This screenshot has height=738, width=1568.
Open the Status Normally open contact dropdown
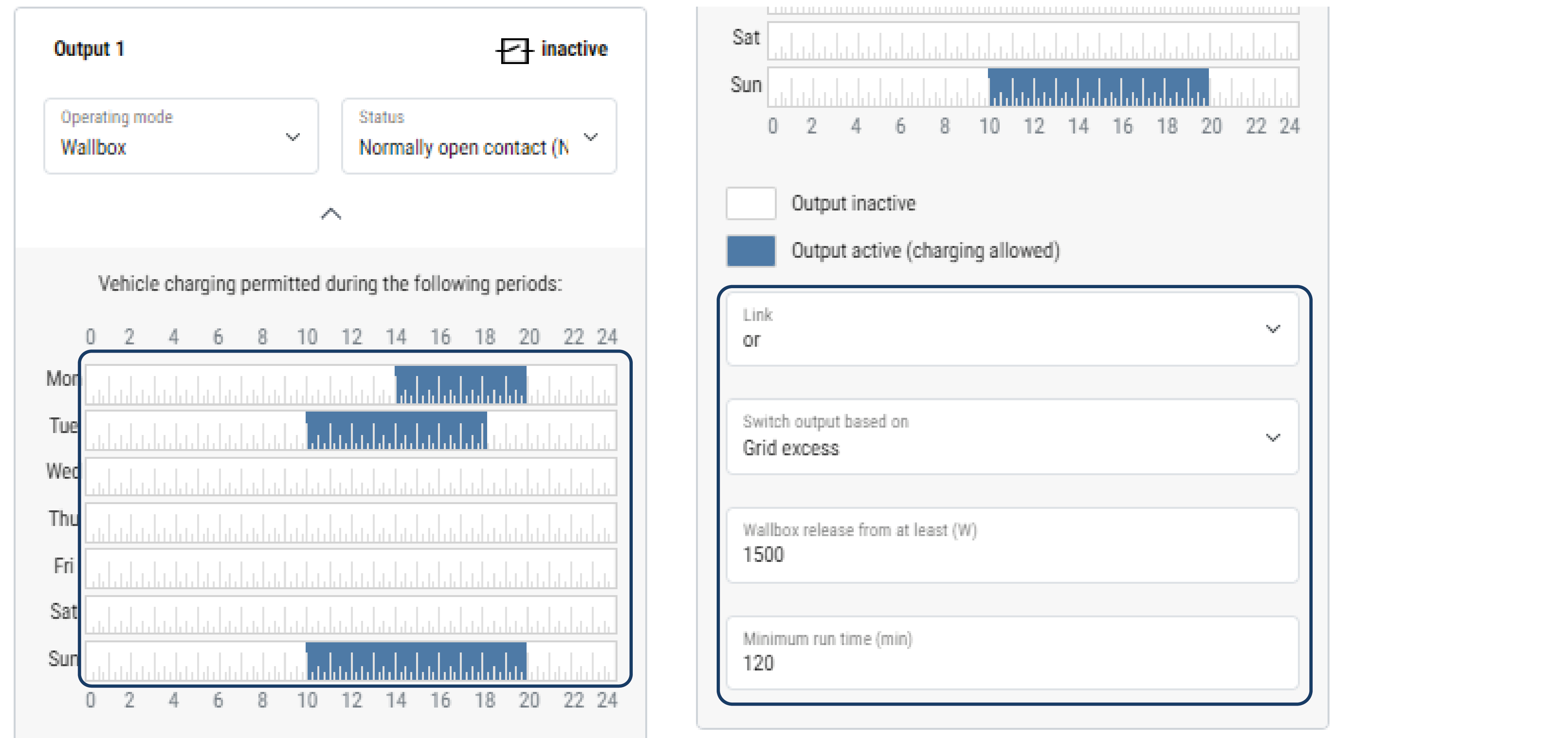click(479, 136)
